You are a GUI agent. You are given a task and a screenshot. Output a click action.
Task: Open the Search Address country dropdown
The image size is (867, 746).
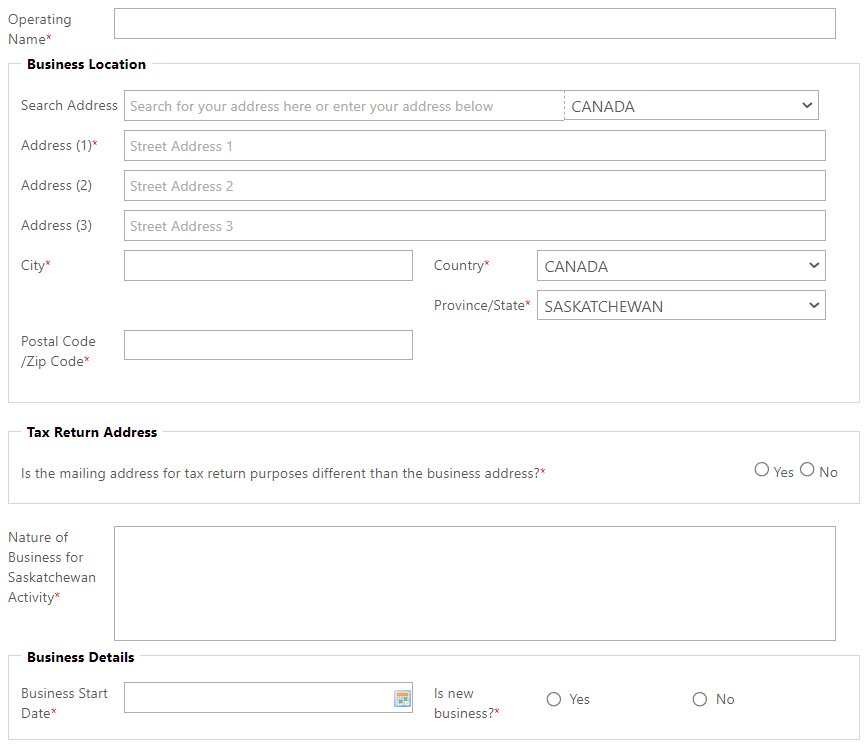click(x=691, y=106)
